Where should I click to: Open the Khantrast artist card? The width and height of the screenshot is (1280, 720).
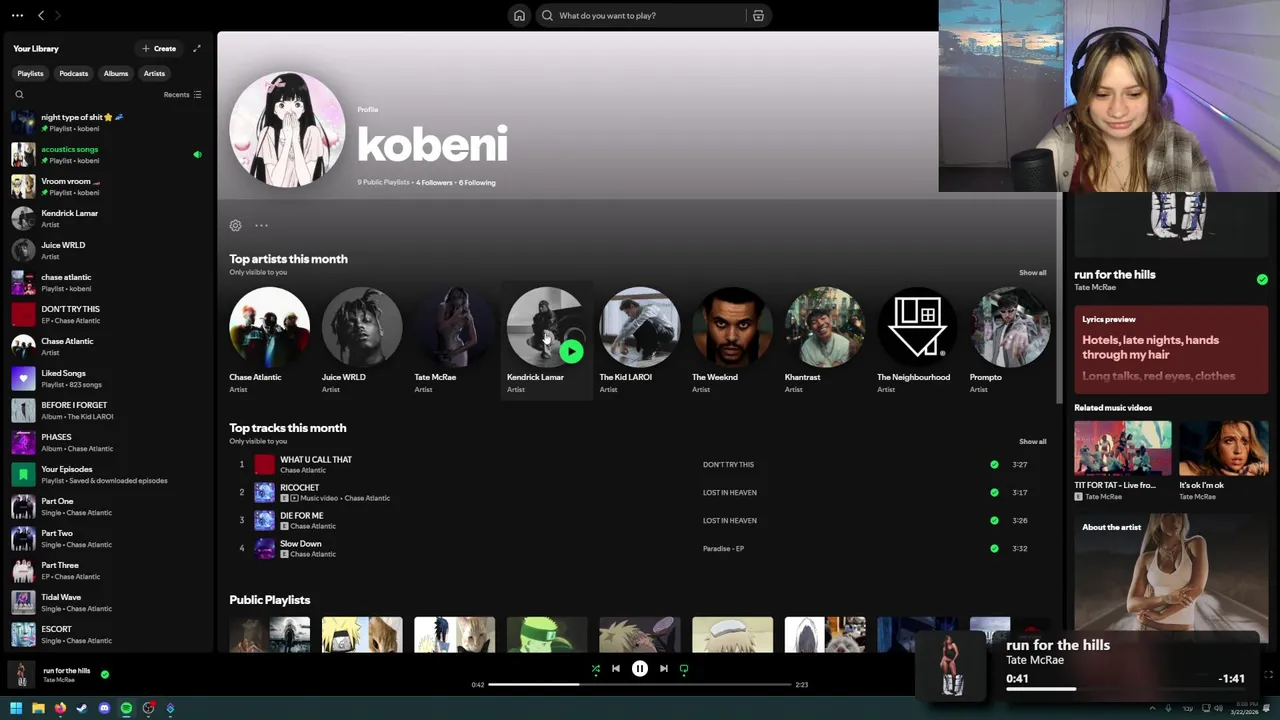pyautogui.click(x=824, y=340)
